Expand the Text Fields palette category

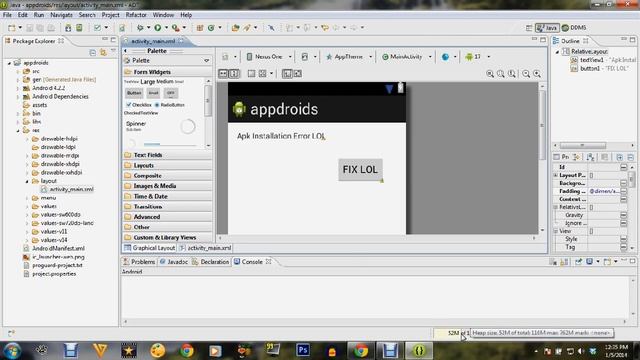click(167, 155)
